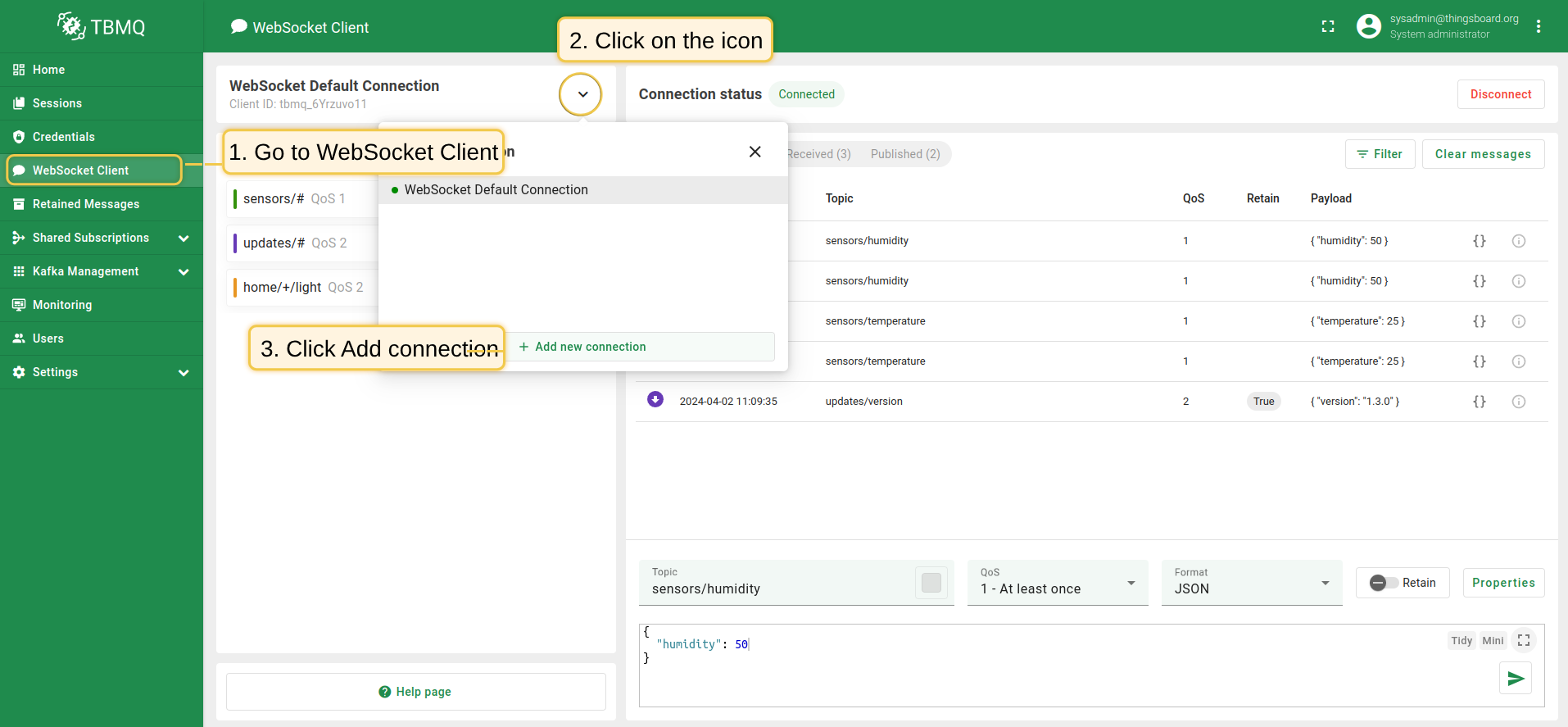The width and height of the screenshot is (1568, 727).
Task: View JSON payload of updates/version message
Action: click(1479, 402)
